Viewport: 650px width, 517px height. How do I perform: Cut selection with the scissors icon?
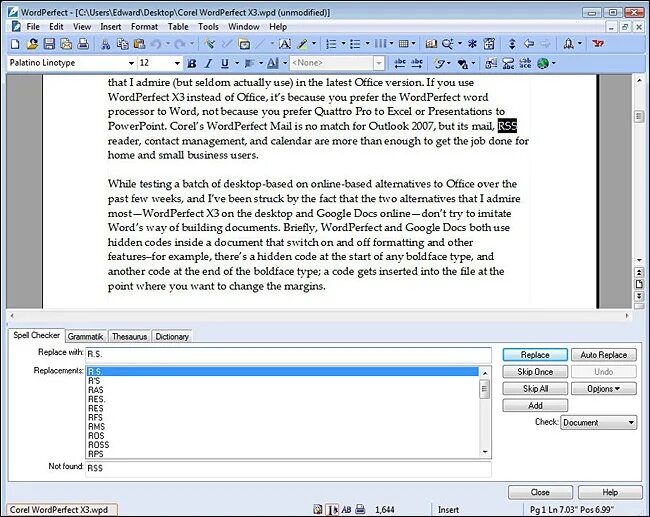106,44
